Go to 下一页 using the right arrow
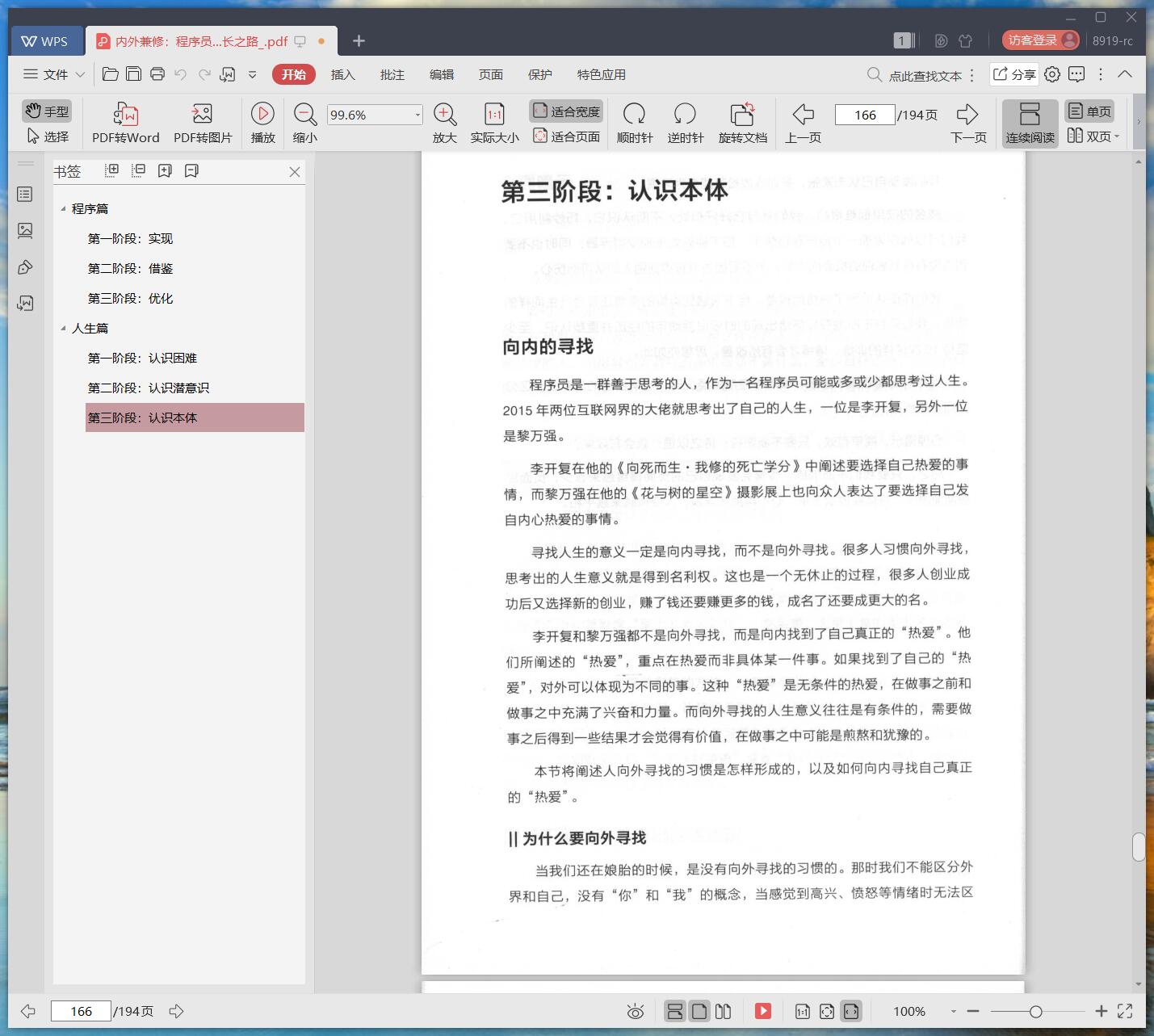1154x1036 pixels. click(967, 114)
